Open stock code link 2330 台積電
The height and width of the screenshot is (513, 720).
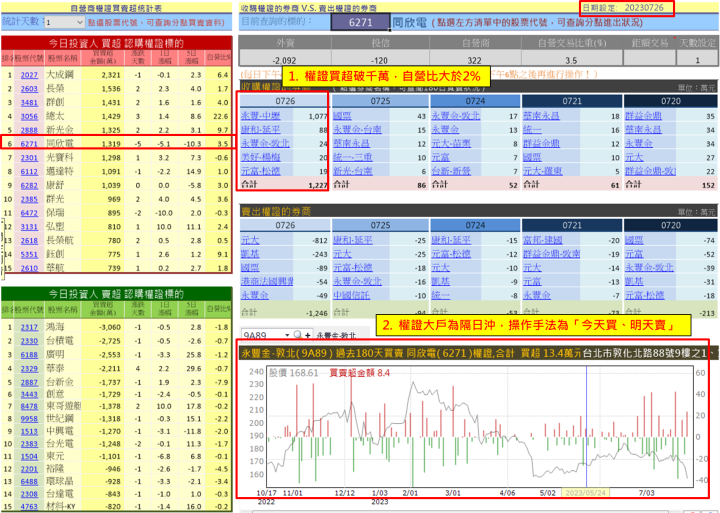(x=29, y=341)
